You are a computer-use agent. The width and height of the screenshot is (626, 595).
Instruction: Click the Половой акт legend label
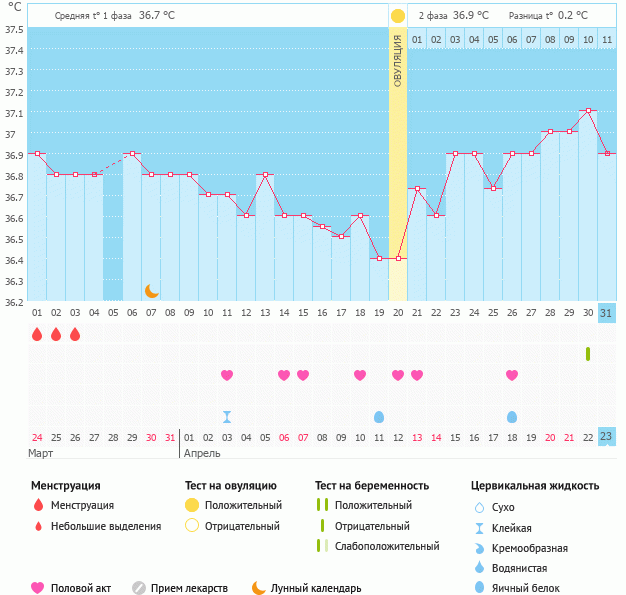pyautogui.click(x=83, y=589)
